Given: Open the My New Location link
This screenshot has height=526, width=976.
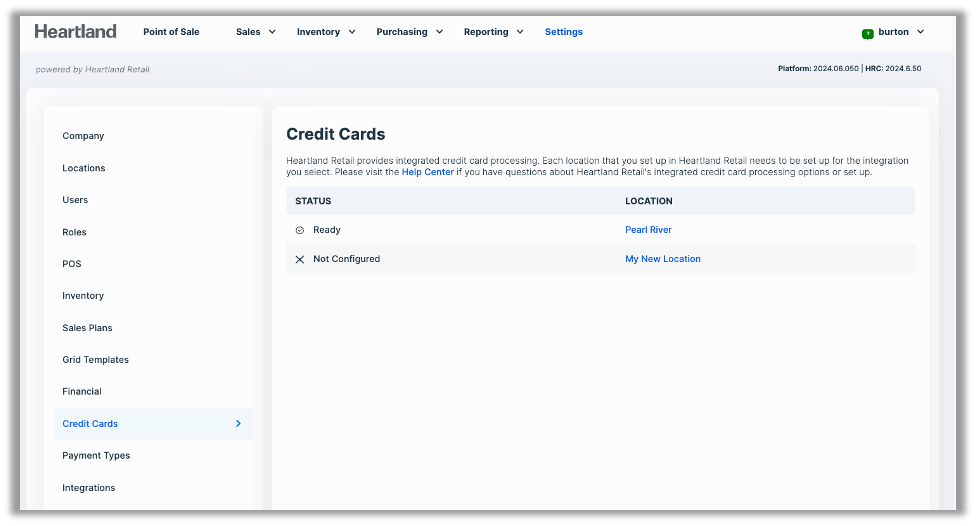Looking at the screenshot, I should [663, 259].
